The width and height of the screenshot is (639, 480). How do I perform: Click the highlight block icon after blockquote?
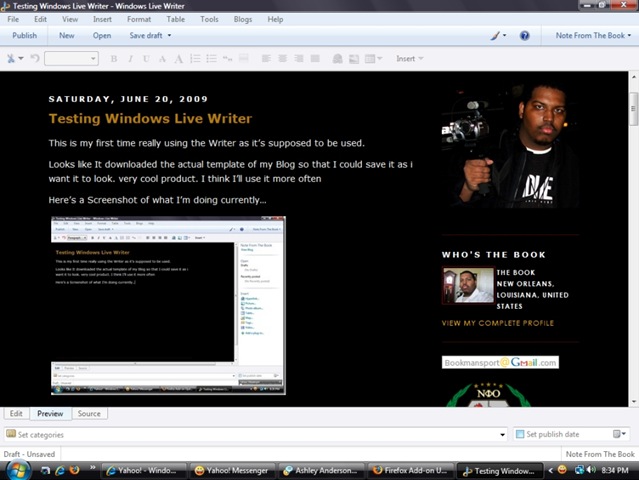244,58
